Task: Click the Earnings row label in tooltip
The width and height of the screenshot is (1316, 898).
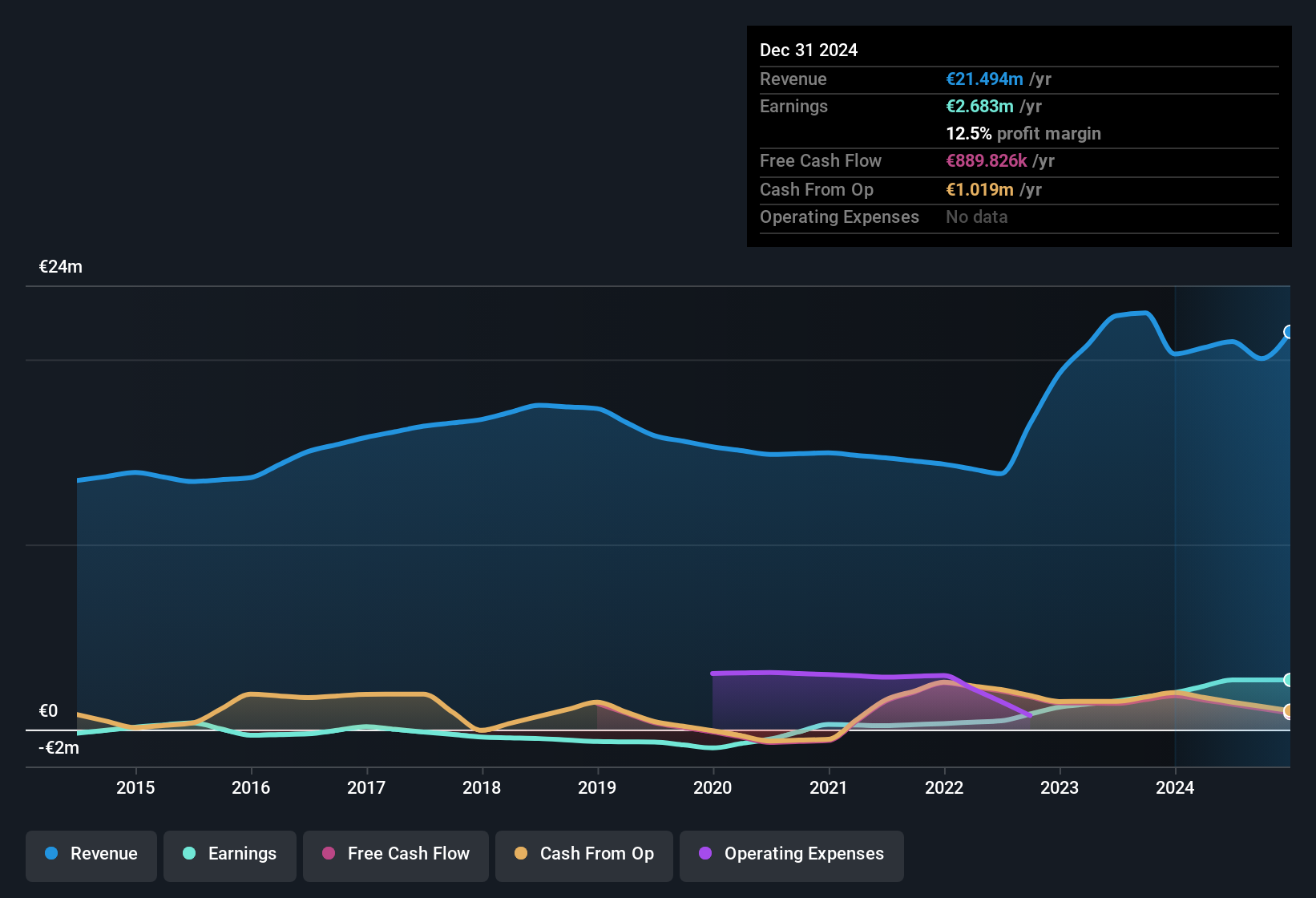Action: [x=793, y=107]
